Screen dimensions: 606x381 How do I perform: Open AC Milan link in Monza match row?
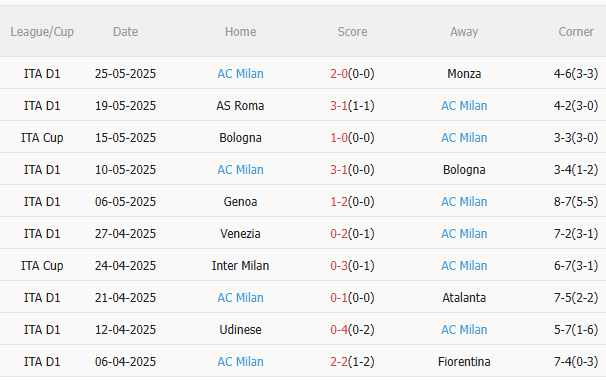tap(240, 73)
